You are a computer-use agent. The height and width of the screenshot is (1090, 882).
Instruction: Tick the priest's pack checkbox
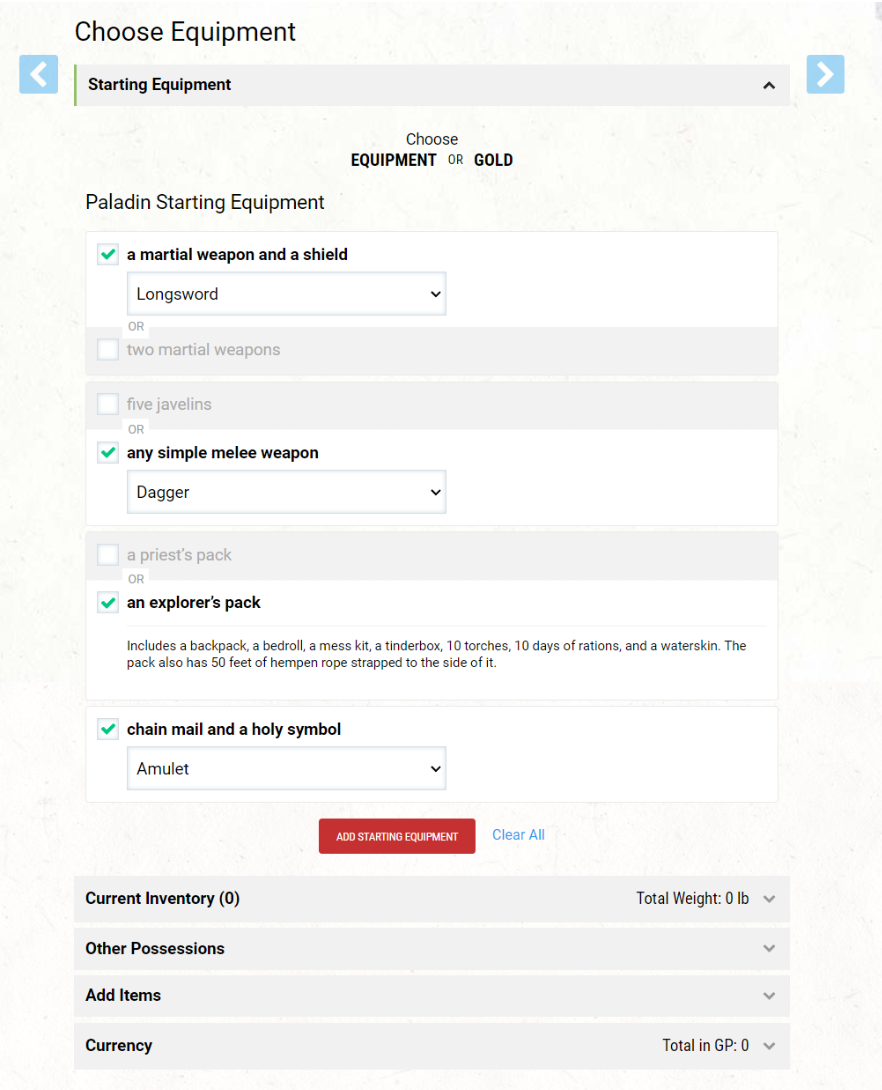tap(108, 555)
